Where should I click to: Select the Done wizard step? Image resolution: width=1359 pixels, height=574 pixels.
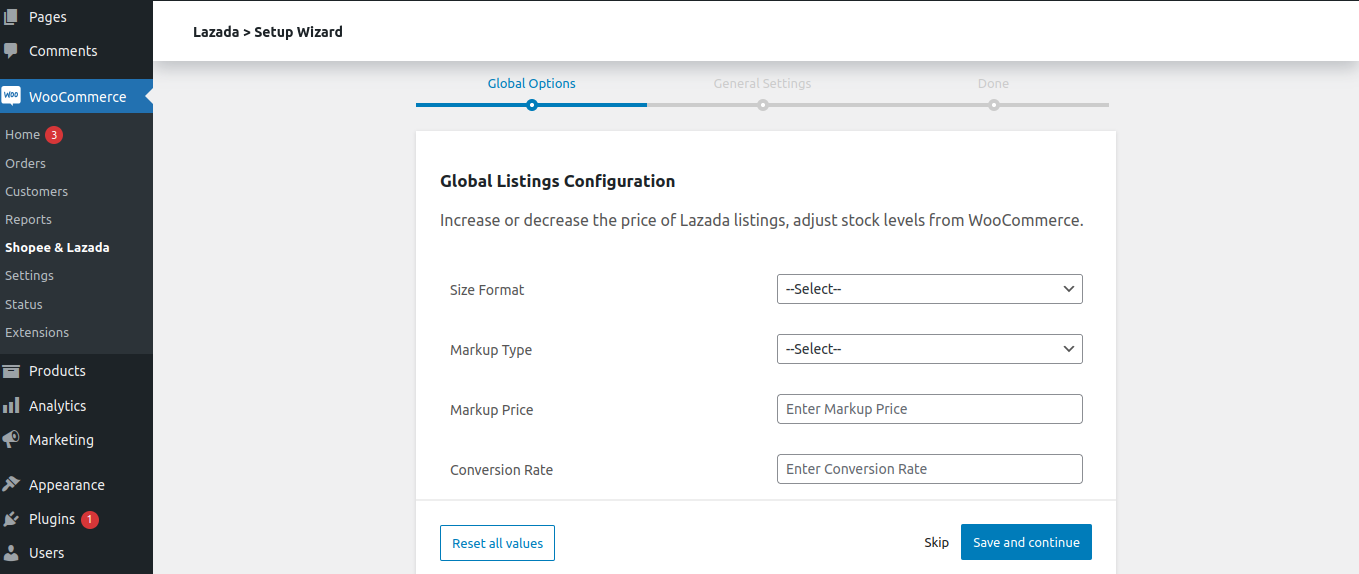[x=993, y=84]
